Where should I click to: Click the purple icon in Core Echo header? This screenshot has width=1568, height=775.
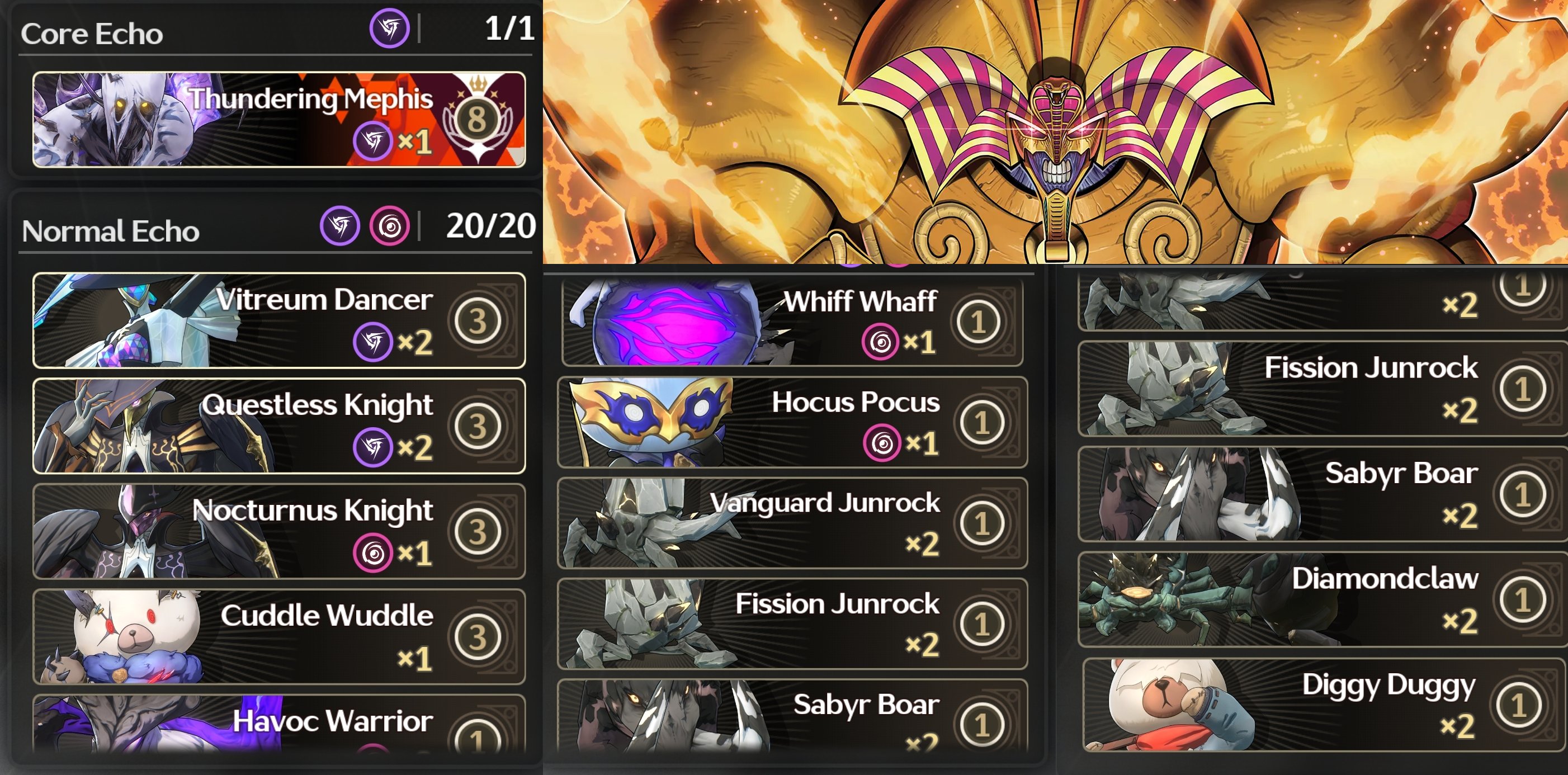coord(390,29)
